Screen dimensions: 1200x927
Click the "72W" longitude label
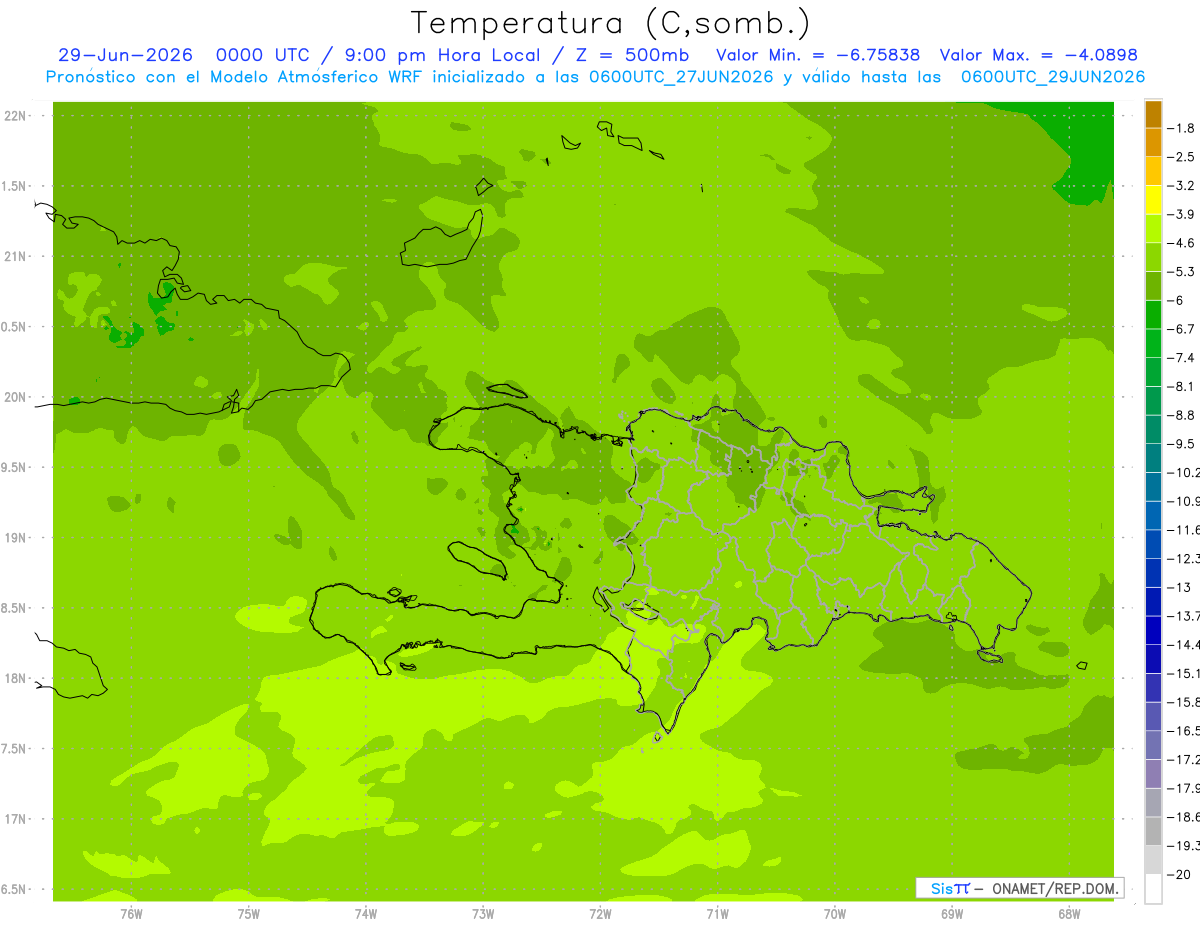pyautogui.click(x=600, y=913)
